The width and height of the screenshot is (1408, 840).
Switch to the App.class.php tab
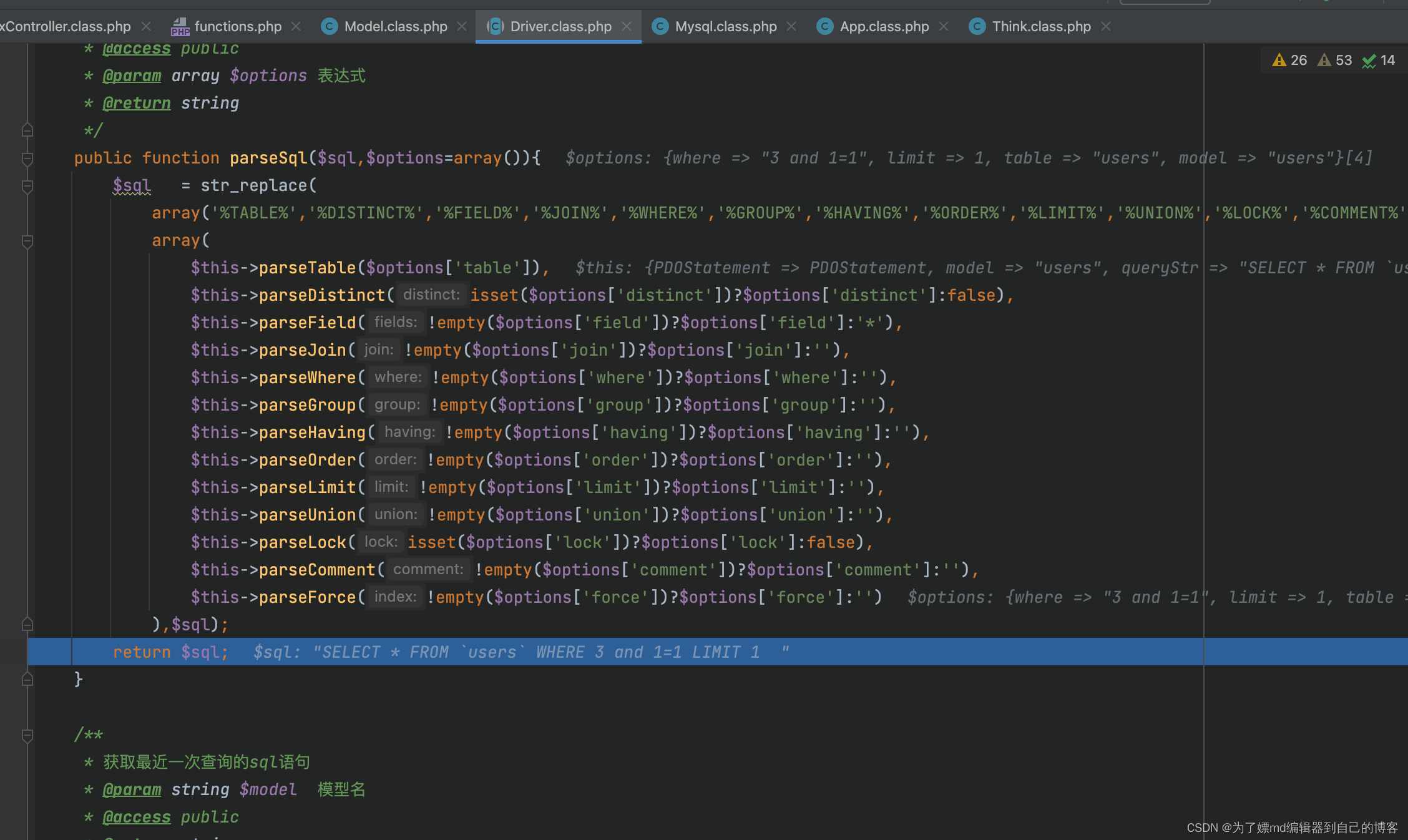(x=884, y=26)
